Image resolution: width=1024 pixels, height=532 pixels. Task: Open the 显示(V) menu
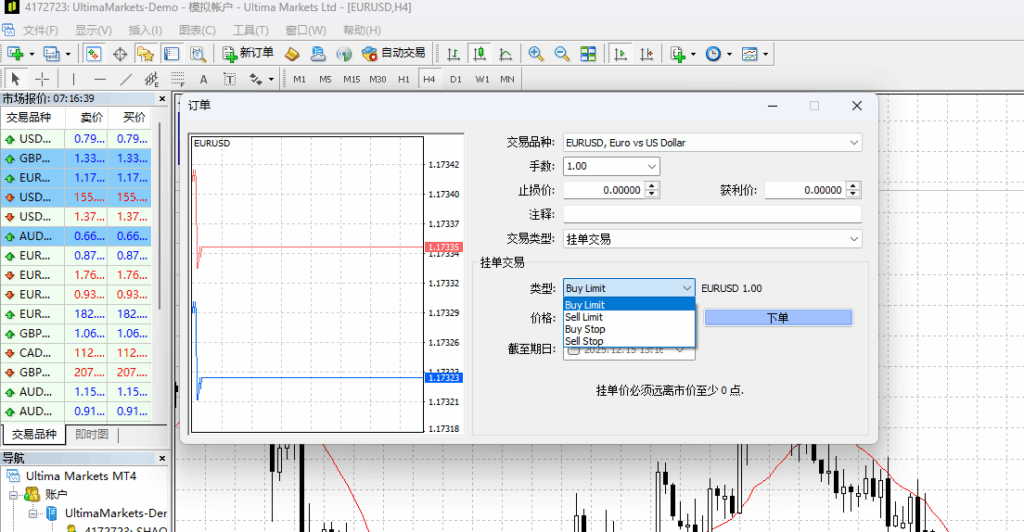tap(93, 30)
